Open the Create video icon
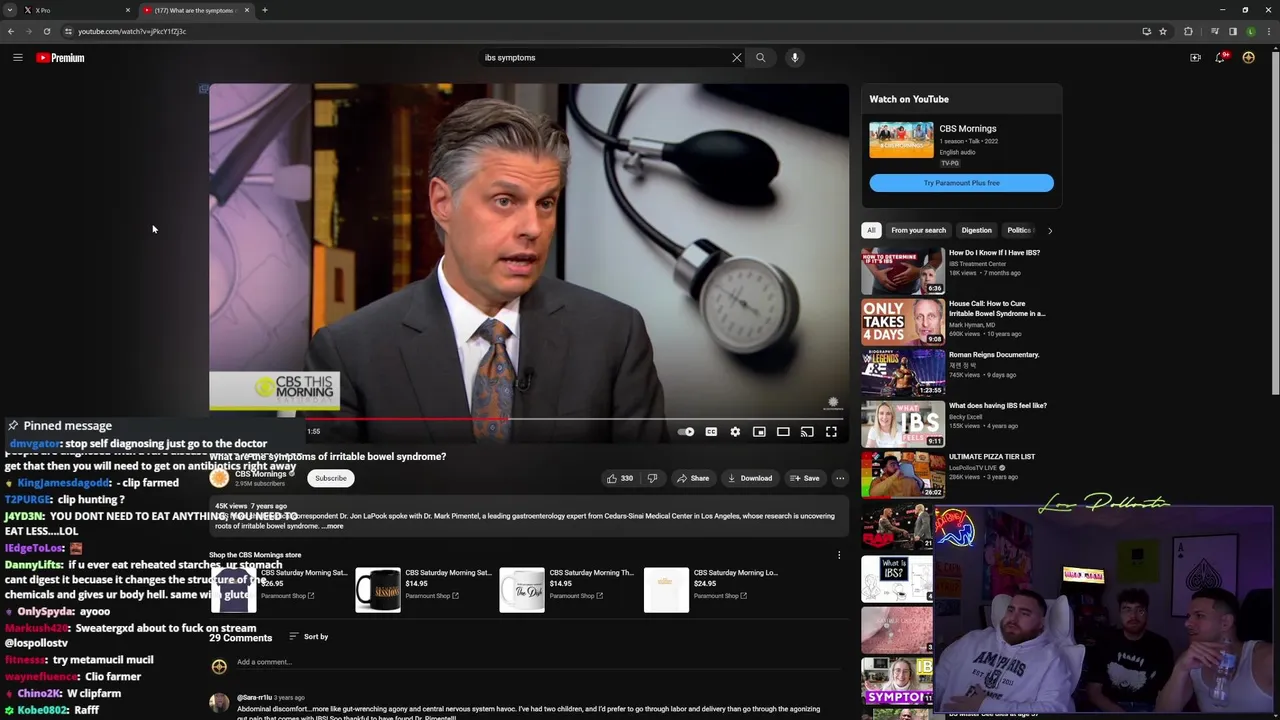This screenshot has height=720, width=1280. 1195,58
